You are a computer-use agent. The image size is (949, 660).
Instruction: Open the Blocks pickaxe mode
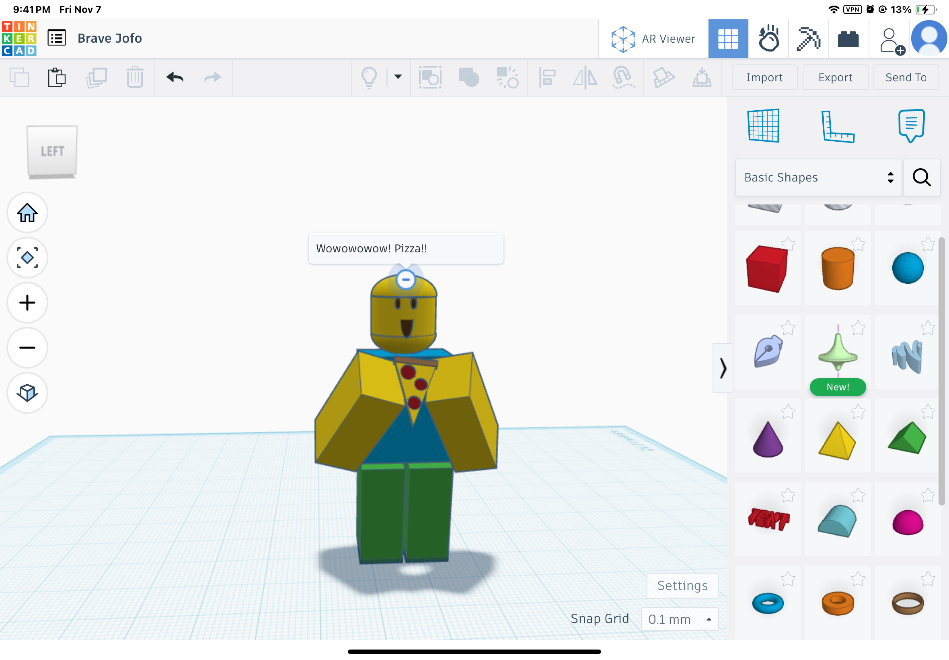(x=808, y=39)
